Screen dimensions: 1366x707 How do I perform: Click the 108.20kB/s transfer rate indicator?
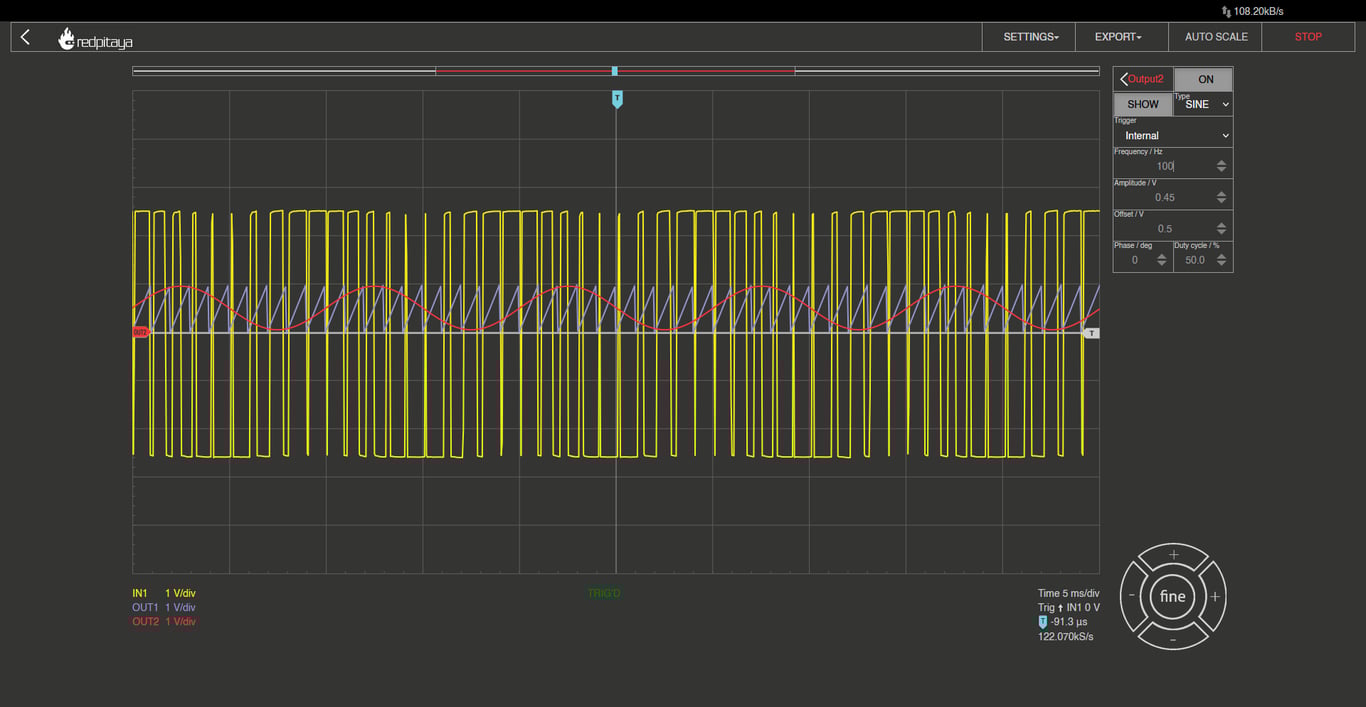pyautogui.click(x=1252, y=11)
